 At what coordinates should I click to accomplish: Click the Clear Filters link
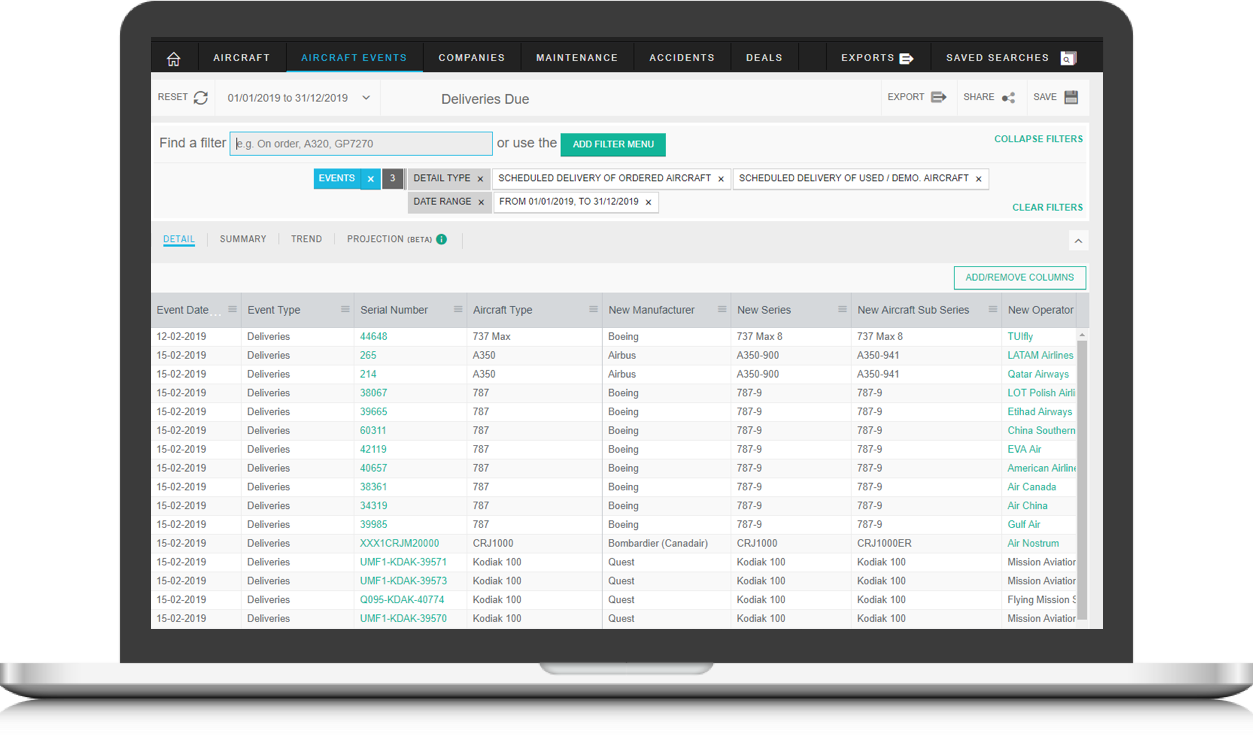click(x=1047, y=207)
